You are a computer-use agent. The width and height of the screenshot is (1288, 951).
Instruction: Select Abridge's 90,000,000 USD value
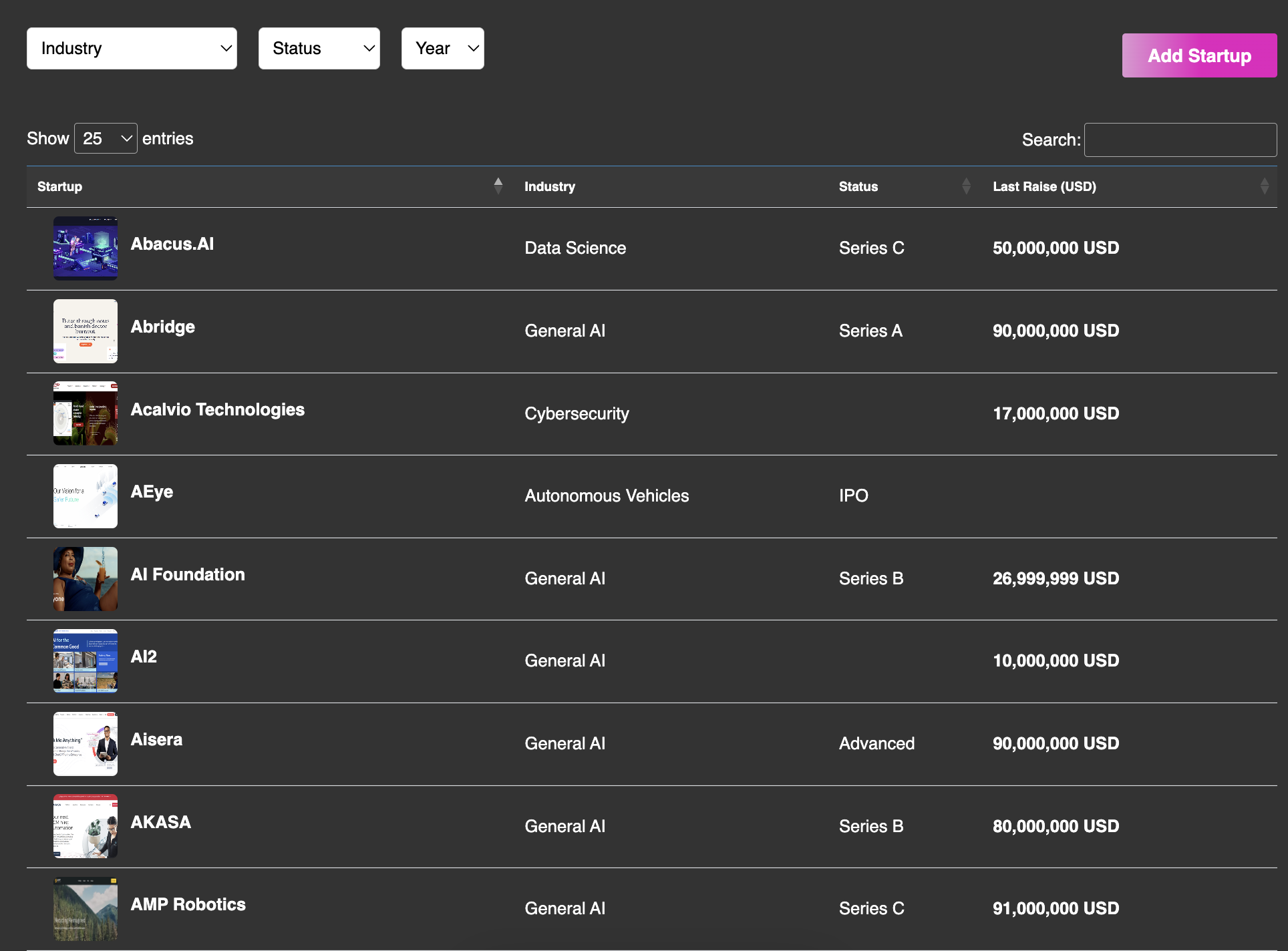click(x=1056, y=331)
